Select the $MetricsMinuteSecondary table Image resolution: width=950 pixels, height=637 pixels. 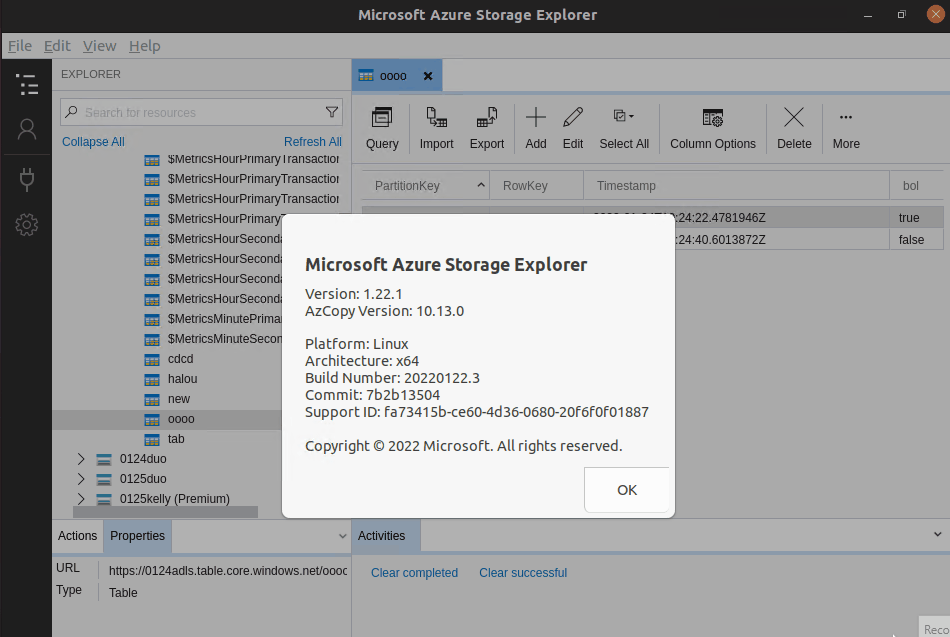pos(224,339)
